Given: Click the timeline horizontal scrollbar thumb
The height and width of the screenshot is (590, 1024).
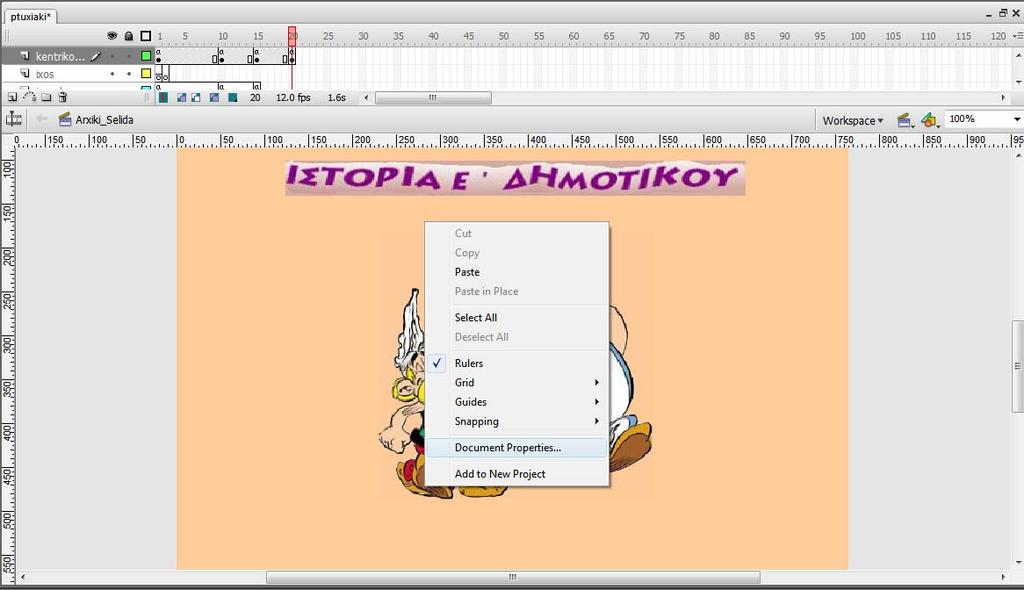Looking at the screenshot, I should pos(433,98).
